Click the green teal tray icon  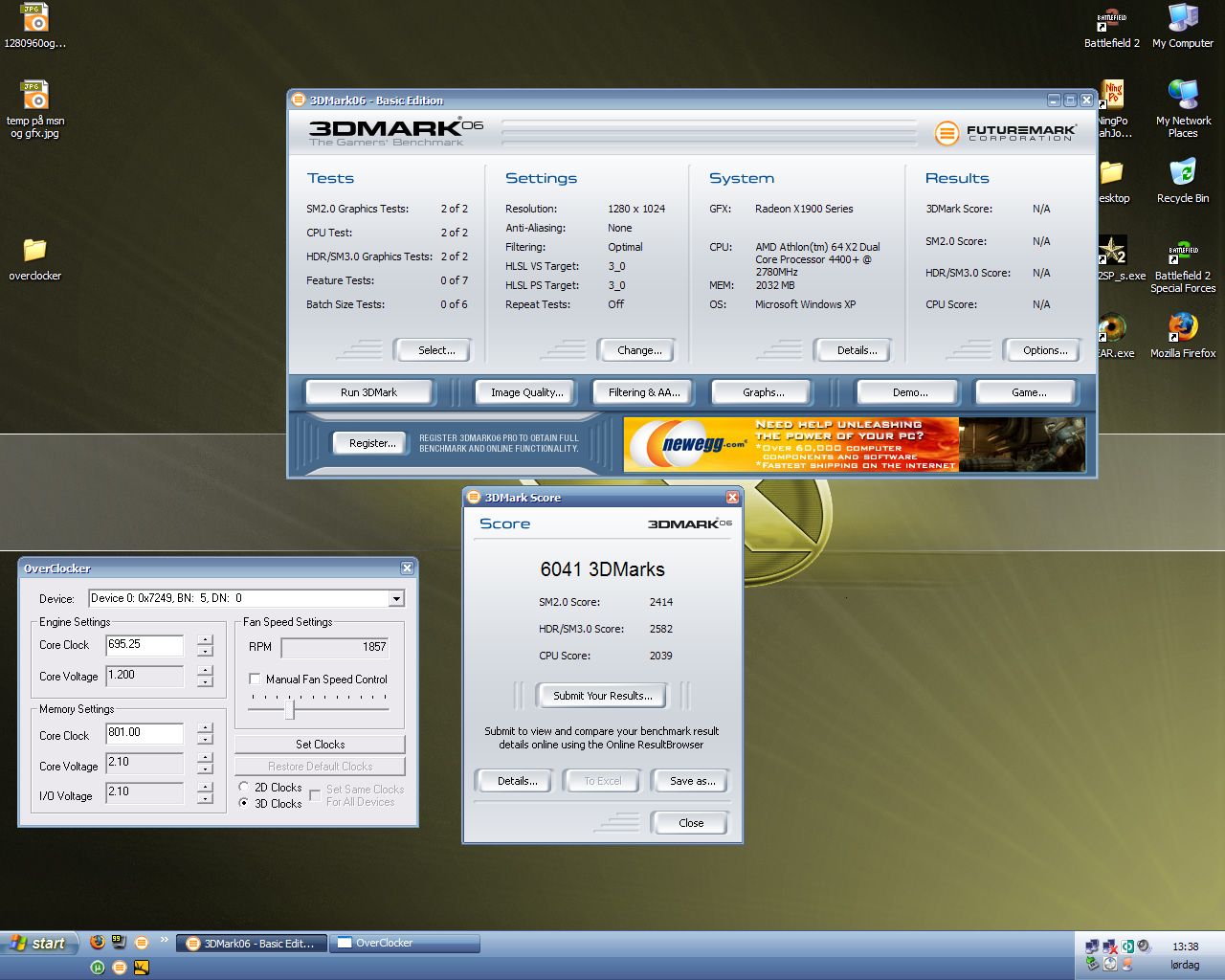click(1127, 947)
